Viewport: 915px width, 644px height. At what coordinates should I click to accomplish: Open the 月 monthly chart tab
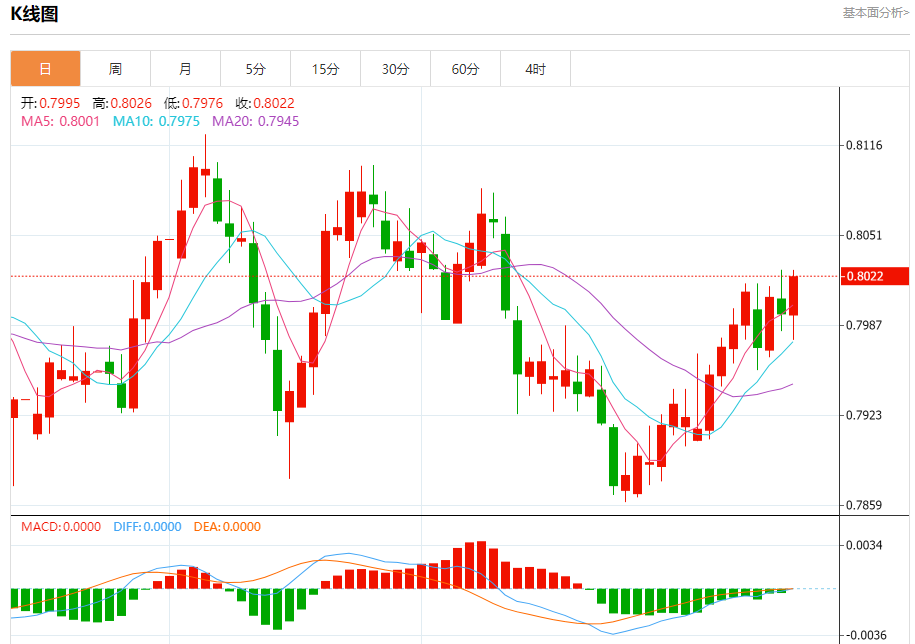pyautogui.click(x=185, y=69)
